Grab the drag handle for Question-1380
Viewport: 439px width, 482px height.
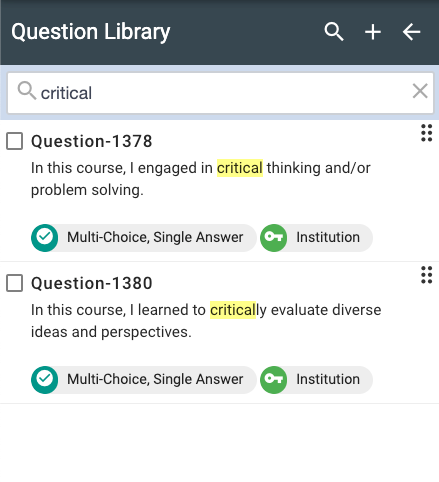(426, 275)
